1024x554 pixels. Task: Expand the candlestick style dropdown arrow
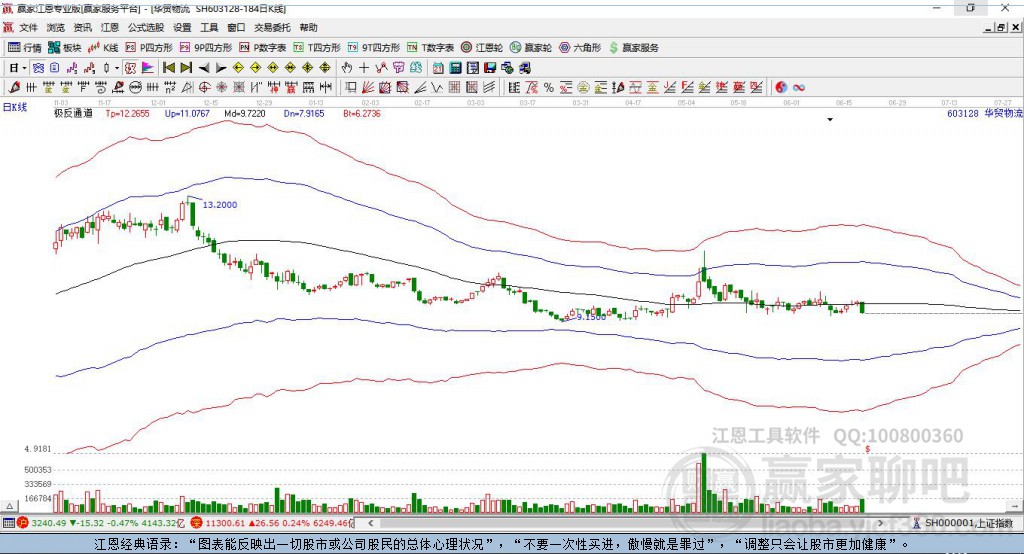point(117,68)
